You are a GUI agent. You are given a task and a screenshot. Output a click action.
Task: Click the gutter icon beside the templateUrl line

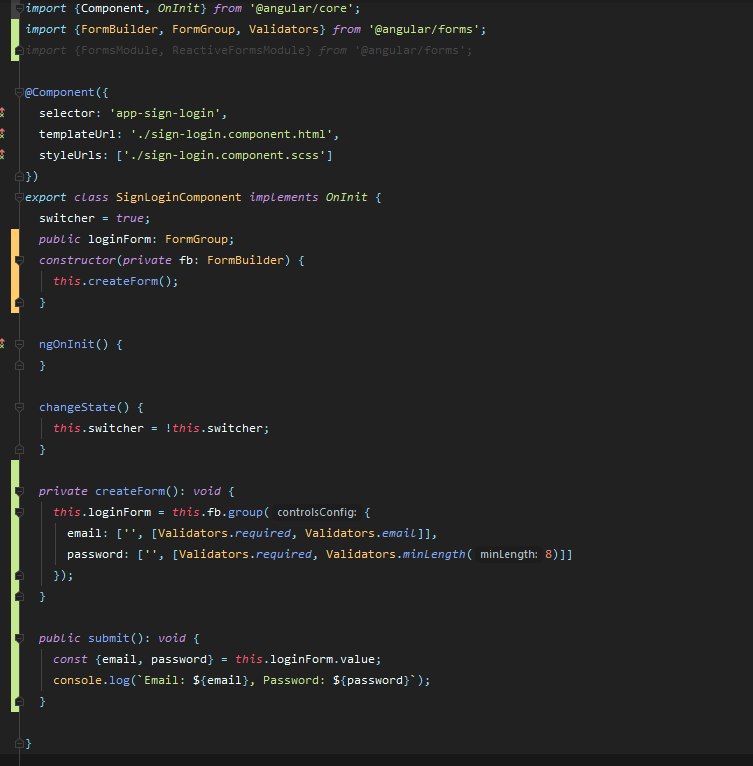coord(2,134)
